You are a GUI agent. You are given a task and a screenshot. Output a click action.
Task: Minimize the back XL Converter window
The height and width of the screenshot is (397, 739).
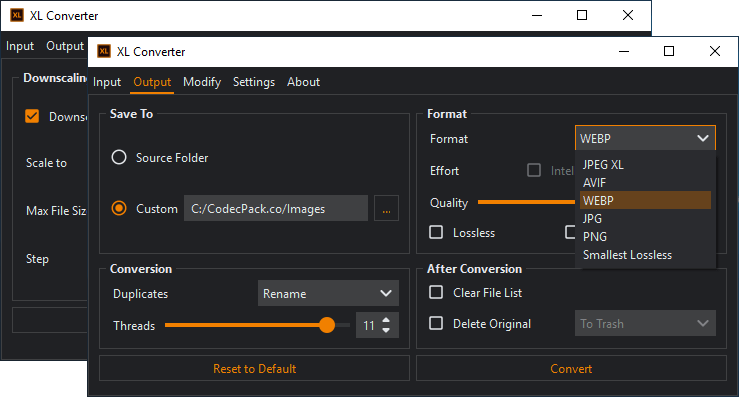(x=537, y=15)
